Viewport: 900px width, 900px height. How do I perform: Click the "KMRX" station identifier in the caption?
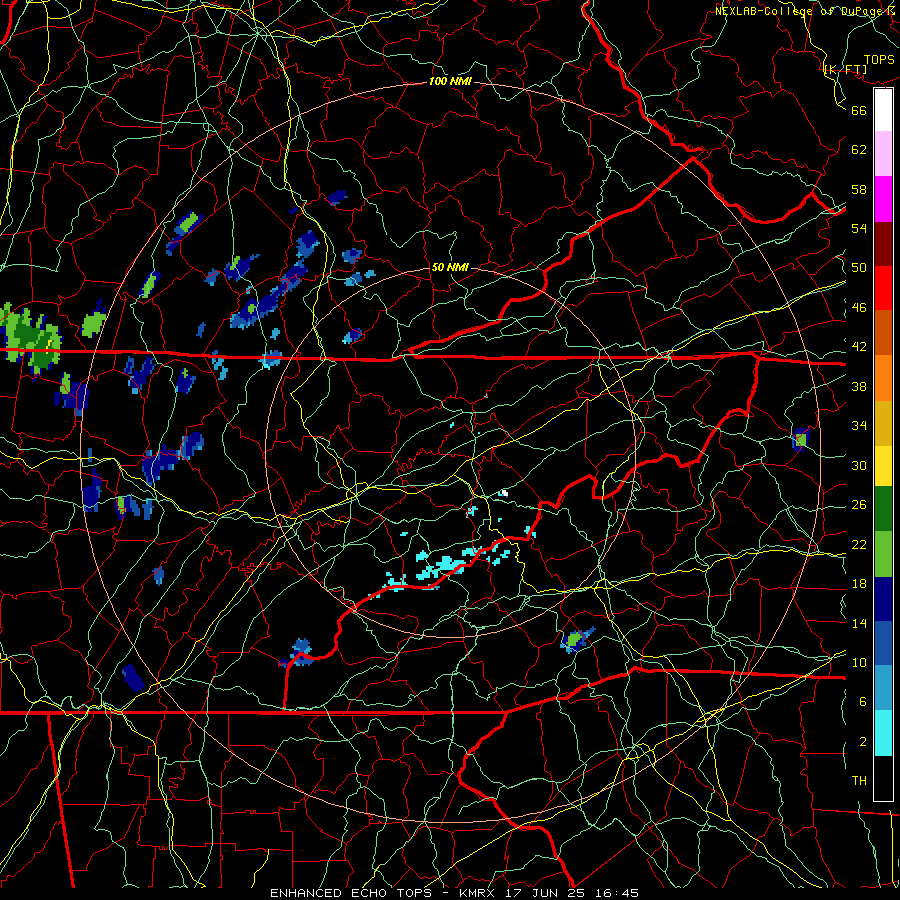pos(479,893)
